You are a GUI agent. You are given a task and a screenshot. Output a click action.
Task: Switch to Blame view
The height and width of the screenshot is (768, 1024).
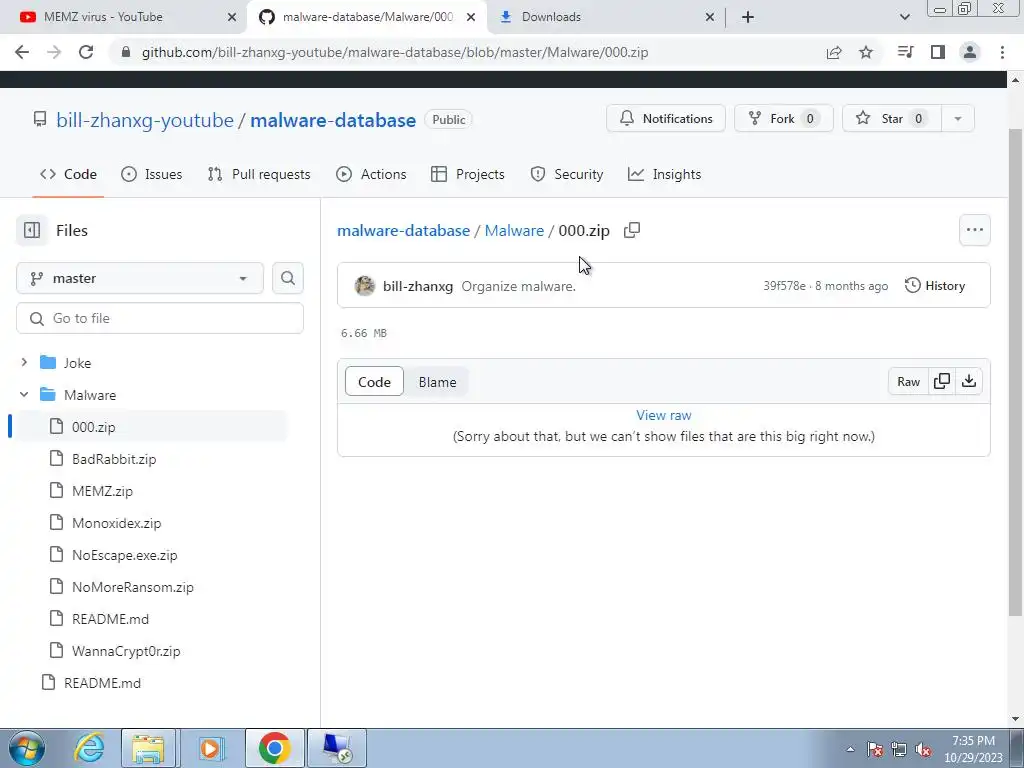(438, 382)
